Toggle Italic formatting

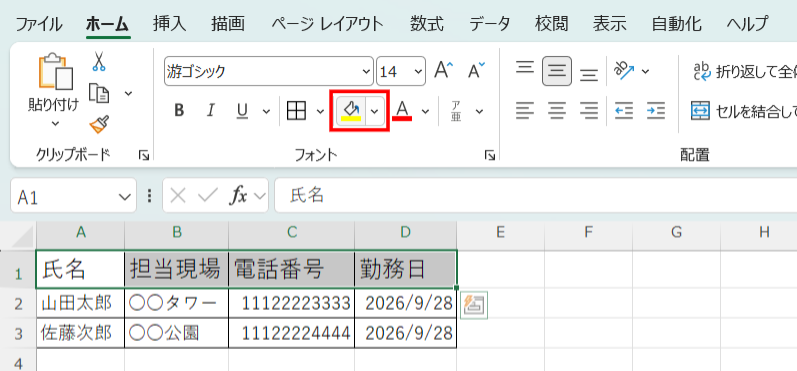[x=210, y=111]
